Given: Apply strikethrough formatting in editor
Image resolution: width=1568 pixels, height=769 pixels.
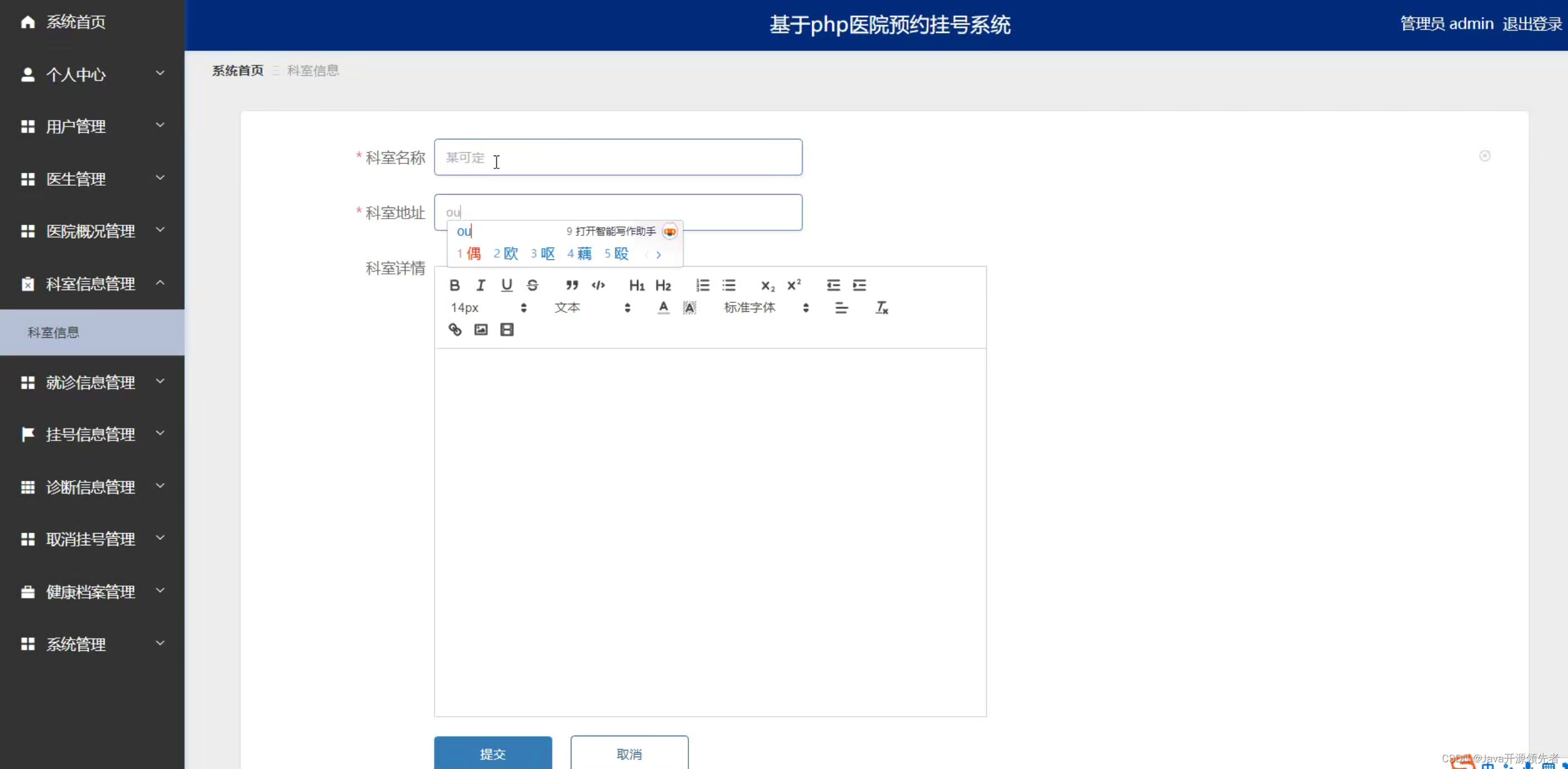Looking at the screenshot, I should pos(533,286).
